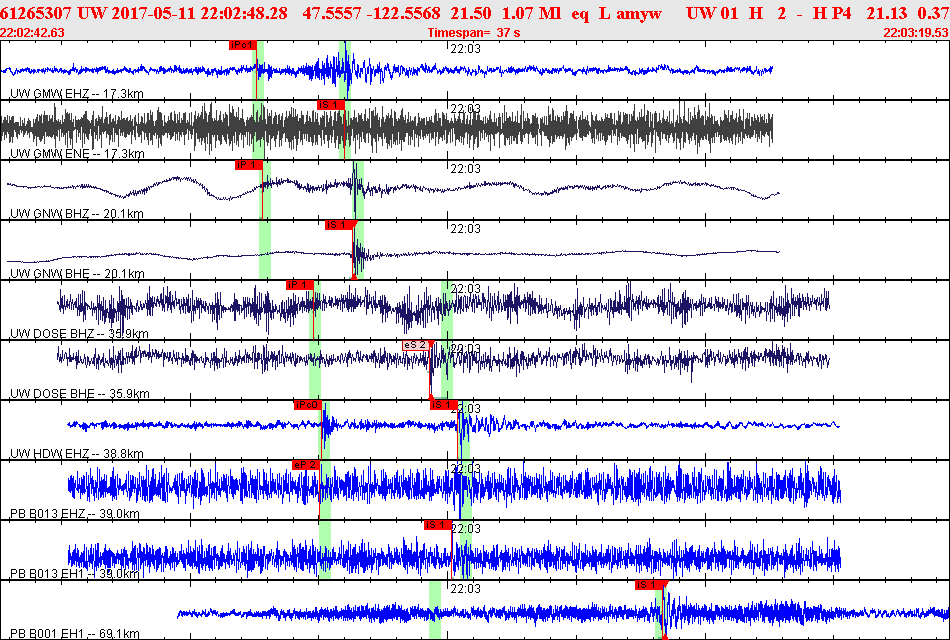Select the iS 1 pick flag on B013 EH1
Image resolution: width=950 pixels, height=640 pixels.
[437, 525]
